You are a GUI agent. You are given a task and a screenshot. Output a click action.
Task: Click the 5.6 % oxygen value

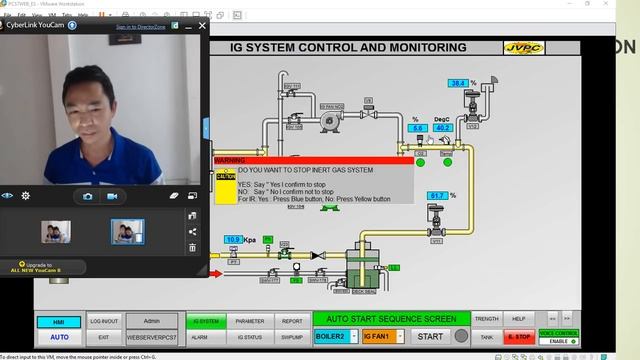418,128
